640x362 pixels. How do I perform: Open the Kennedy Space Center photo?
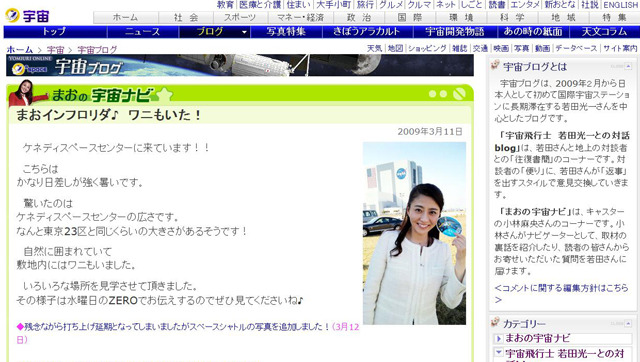[x=414, y=233]
